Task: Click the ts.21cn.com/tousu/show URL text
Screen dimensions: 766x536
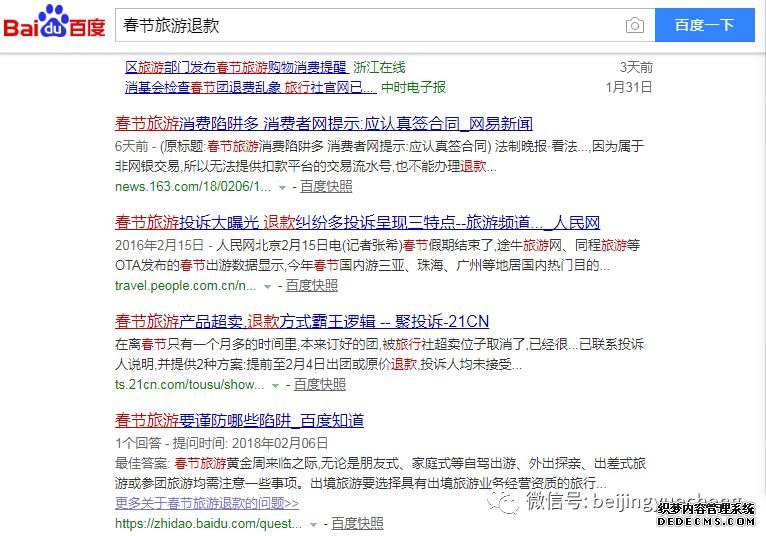Action: (x=189, y=385)
